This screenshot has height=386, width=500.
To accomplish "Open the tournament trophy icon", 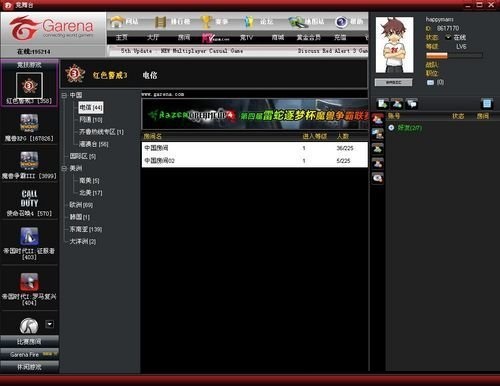I will [x=206, y=22].
